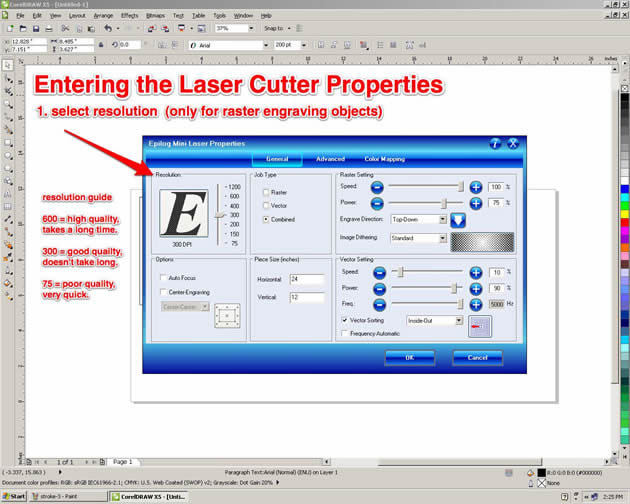Select the Vector job type option

point(266,205)
